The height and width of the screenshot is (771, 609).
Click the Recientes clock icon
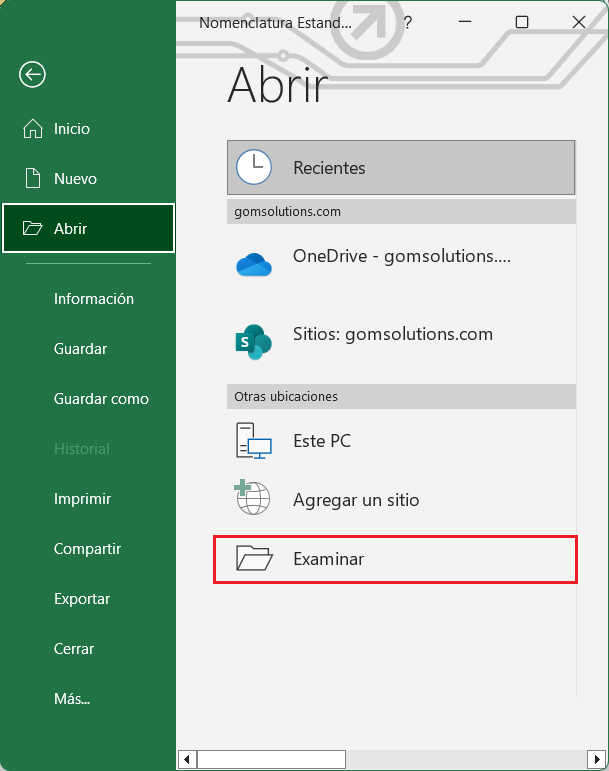[254, 167]
